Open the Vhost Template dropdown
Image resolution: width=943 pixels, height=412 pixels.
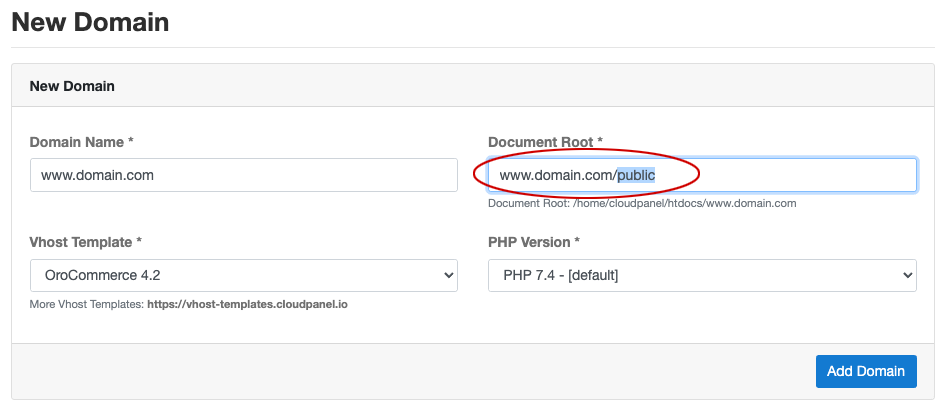coord(244,275)
